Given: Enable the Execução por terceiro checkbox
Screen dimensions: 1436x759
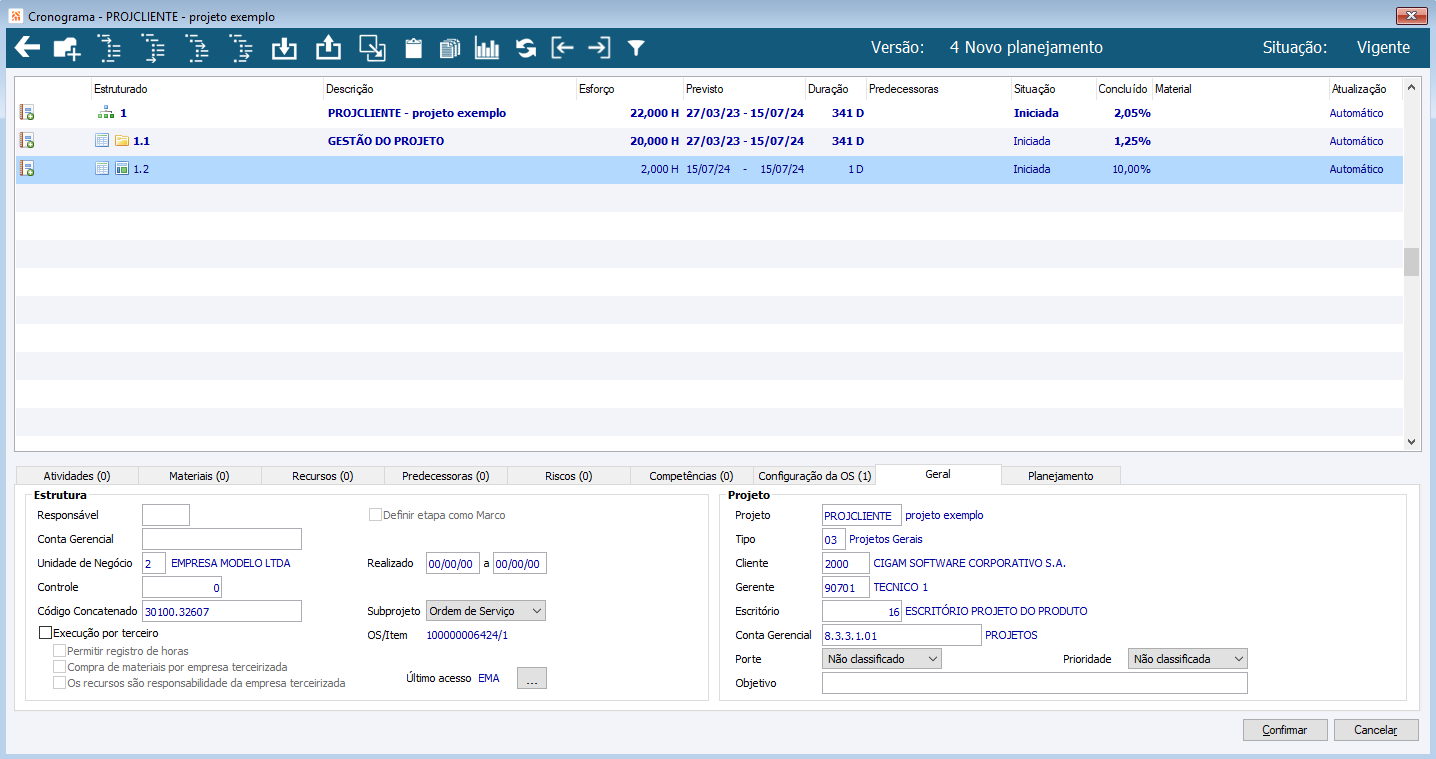Looking at the screenshot, I should pyautogui.click(x=45, y=633).
